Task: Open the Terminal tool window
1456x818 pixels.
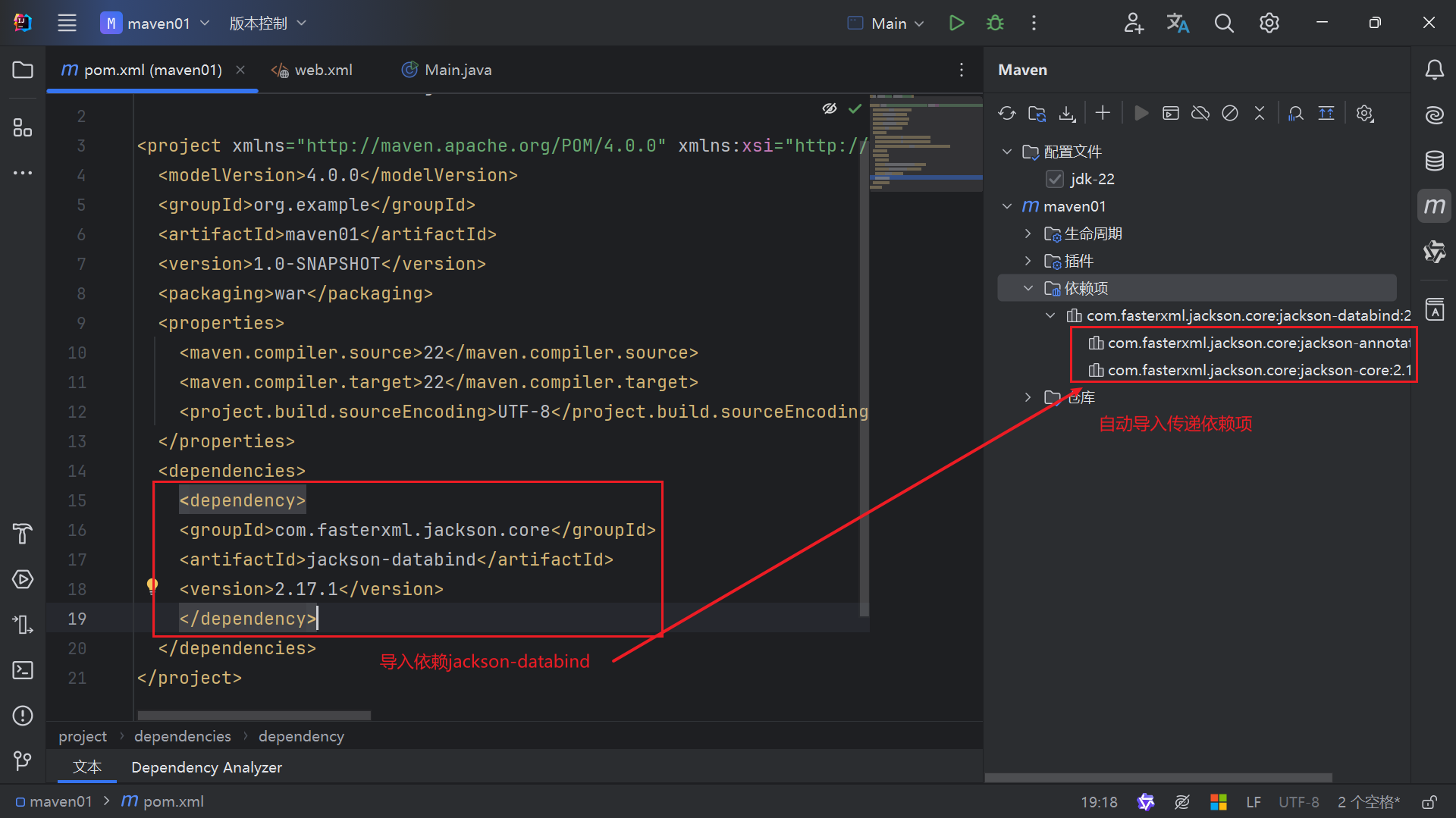Action: point(23,670)
